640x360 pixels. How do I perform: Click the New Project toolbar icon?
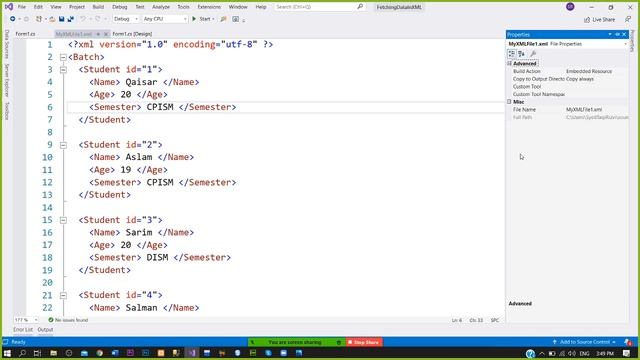pyautogui.click(x=39, y=19)
